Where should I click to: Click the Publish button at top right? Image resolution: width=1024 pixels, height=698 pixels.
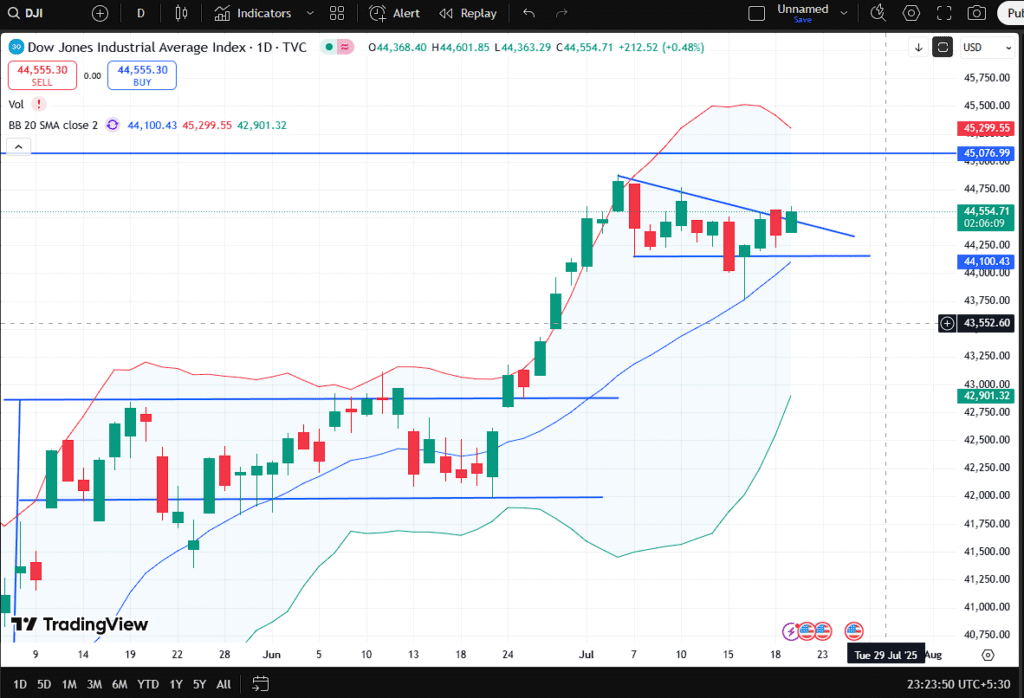point(1014,13)
